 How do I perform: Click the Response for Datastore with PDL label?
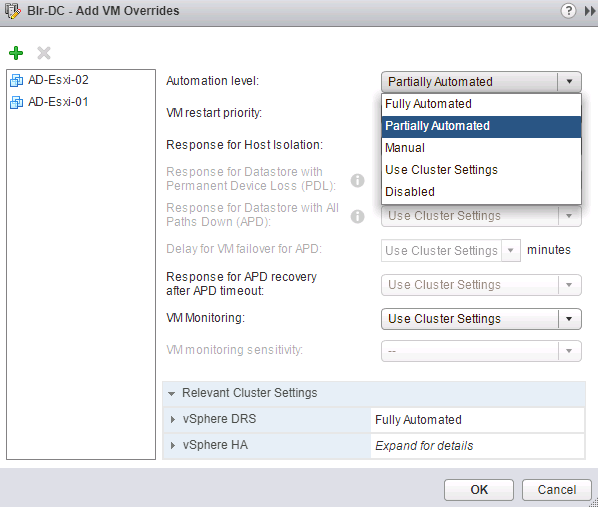(x=251, y=179)
